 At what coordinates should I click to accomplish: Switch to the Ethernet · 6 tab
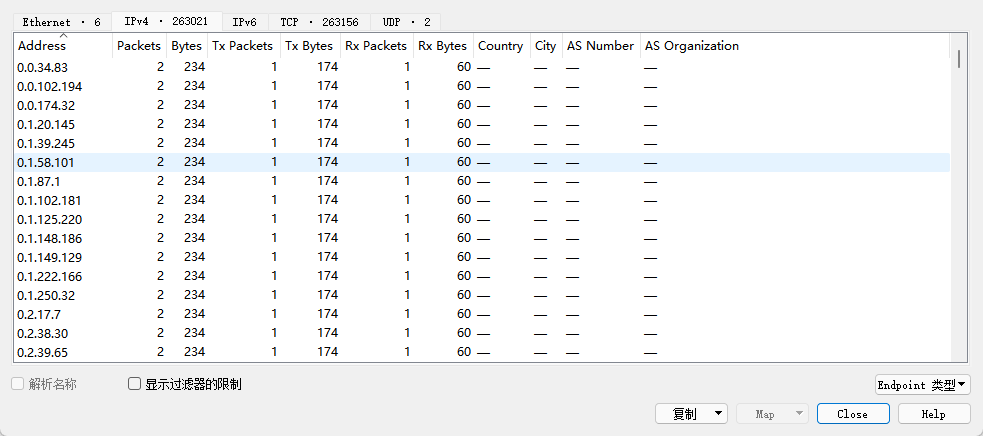61,22
